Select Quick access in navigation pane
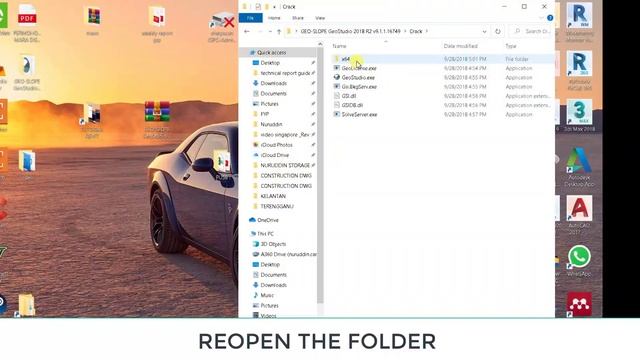 271,53
